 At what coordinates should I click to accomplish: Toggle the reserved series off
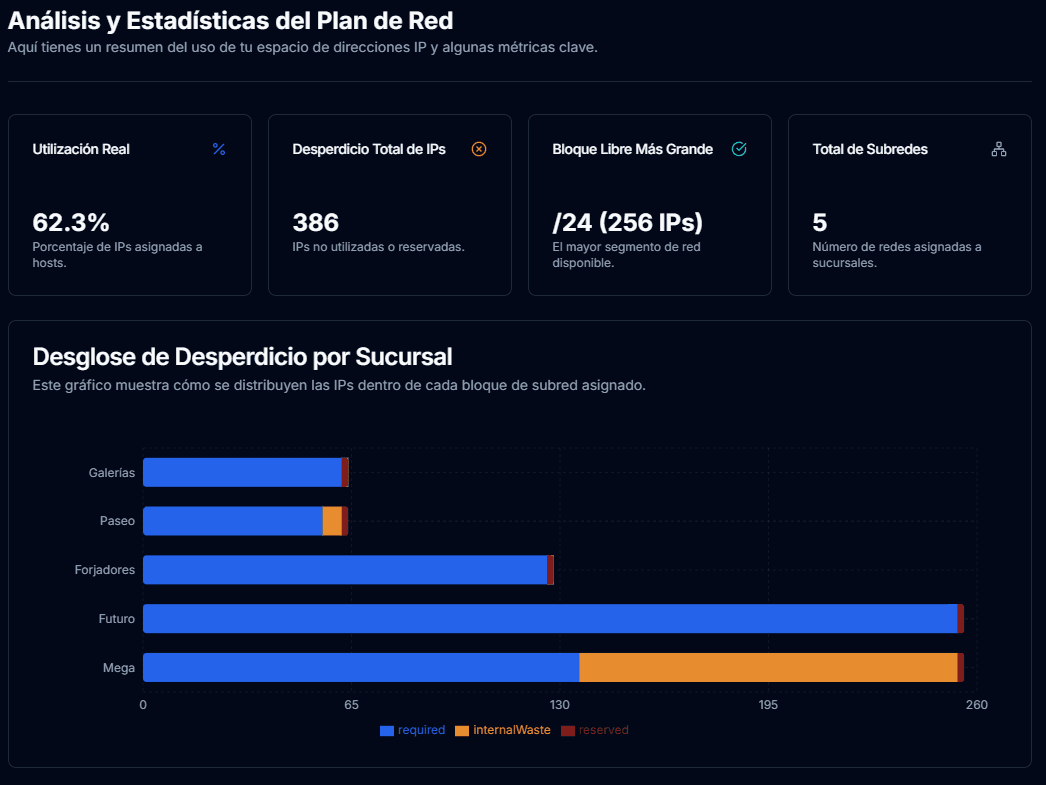[592, 730]
